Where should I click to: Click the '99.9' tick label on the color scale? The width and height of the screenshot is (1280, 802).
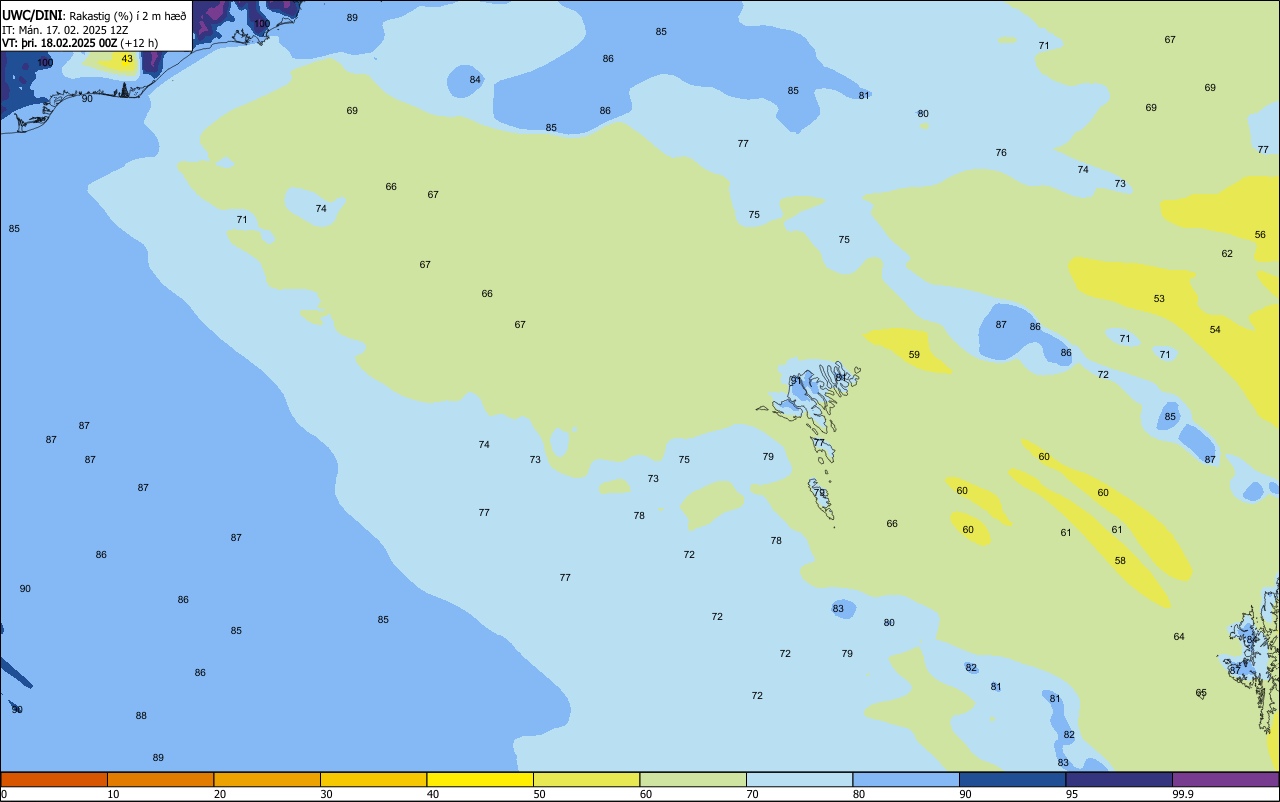pos(1182,794)
